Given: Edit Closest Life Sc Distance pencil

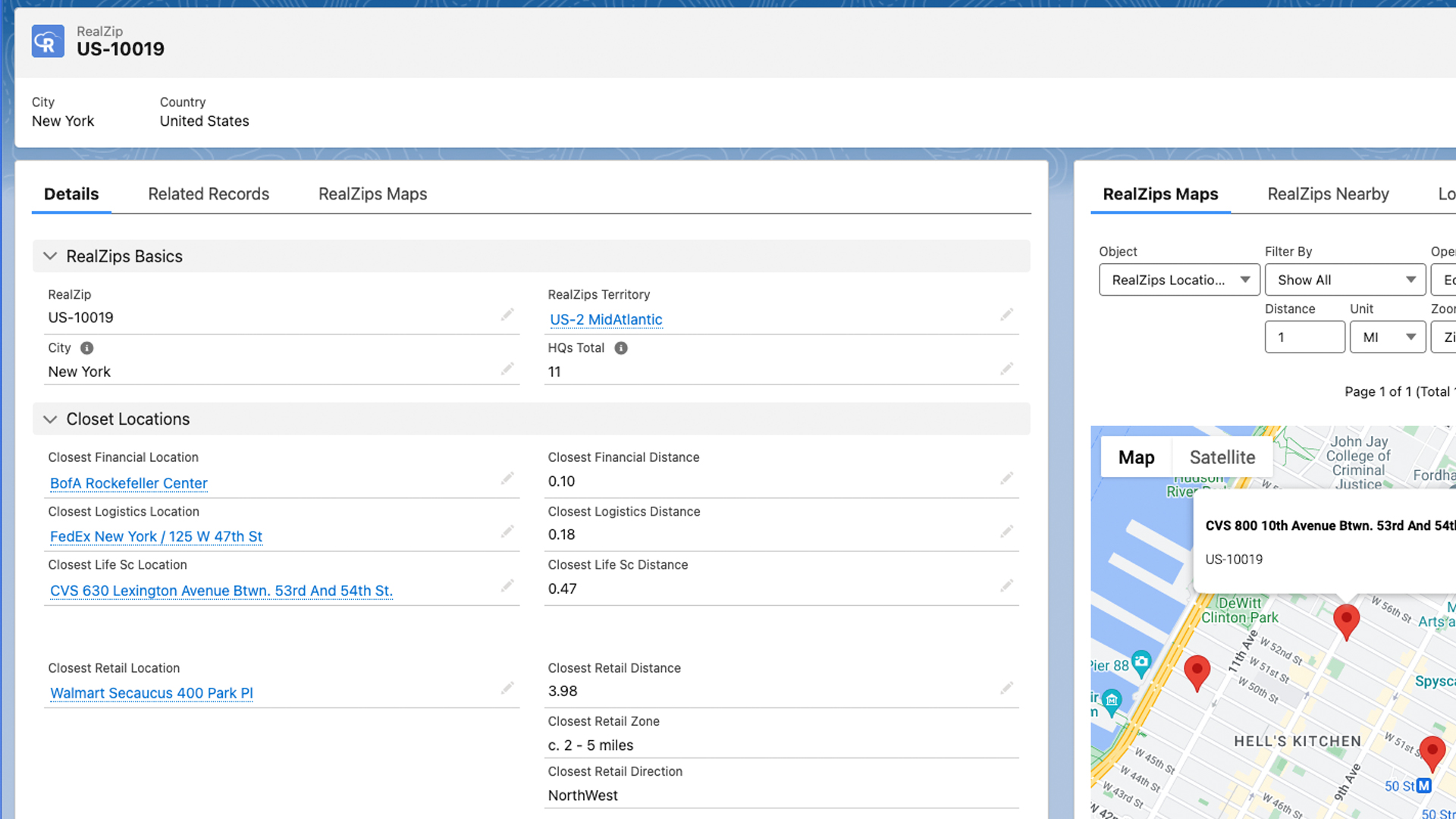Looking at the screenshot, I should (1006, 586).
